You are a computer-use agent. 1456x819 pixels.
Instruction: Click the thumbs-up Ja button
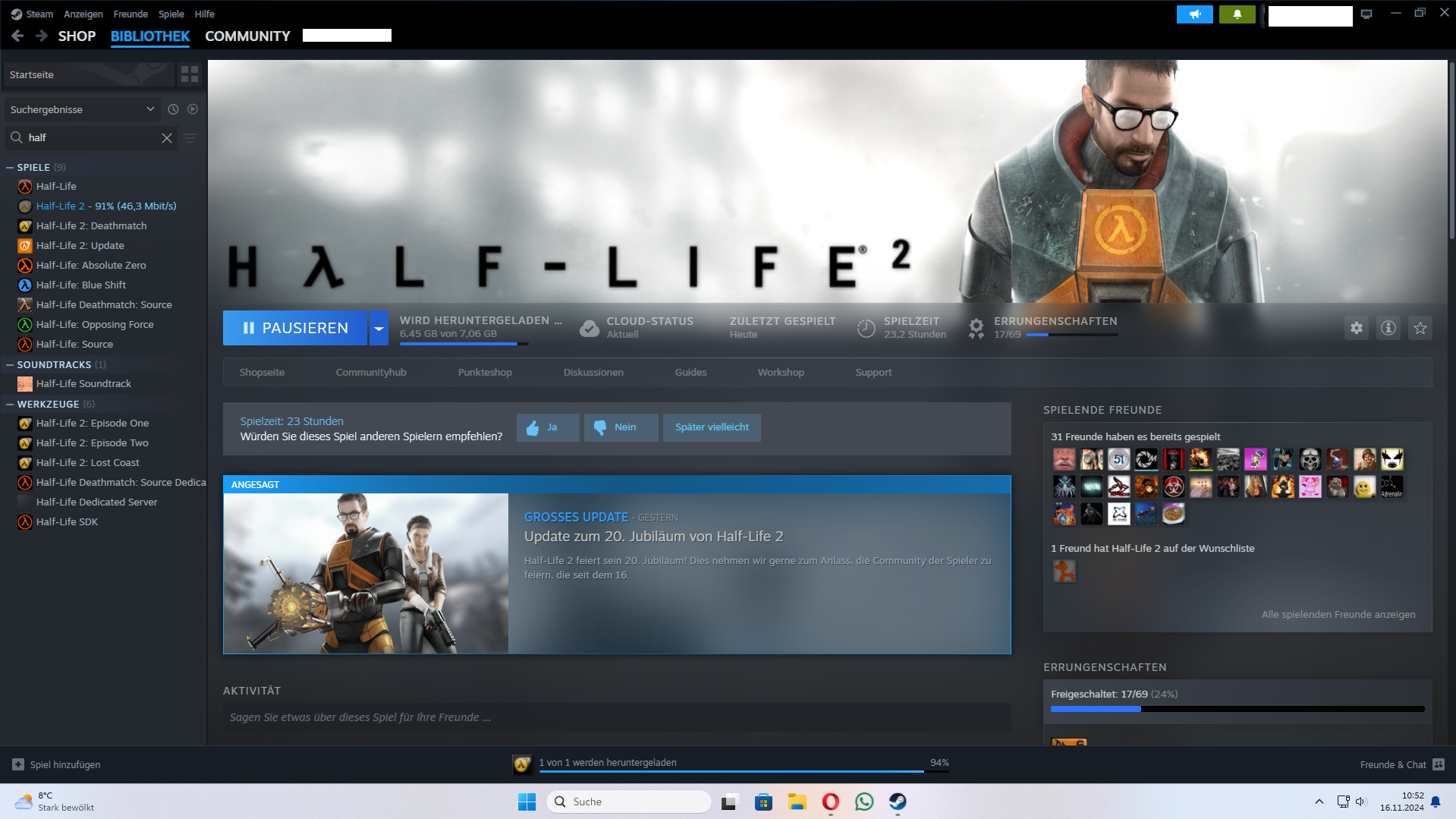[548, 427]
